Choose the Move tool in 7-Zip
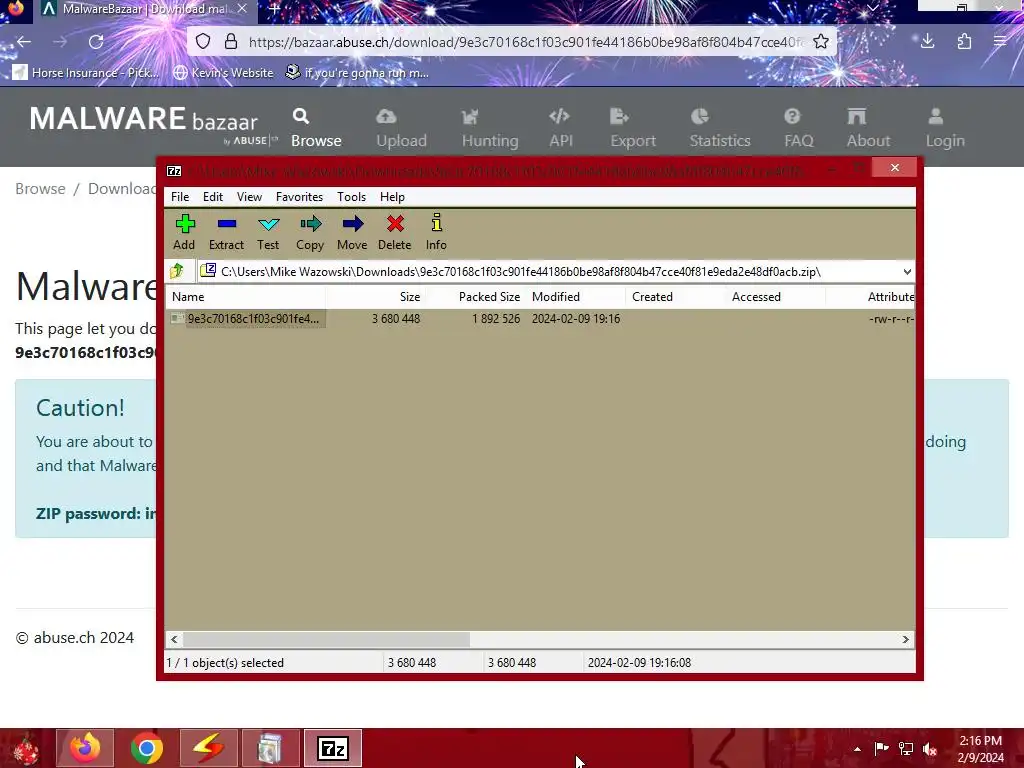The width and height of the screenshot is (1024, 768). coord(352,232)
